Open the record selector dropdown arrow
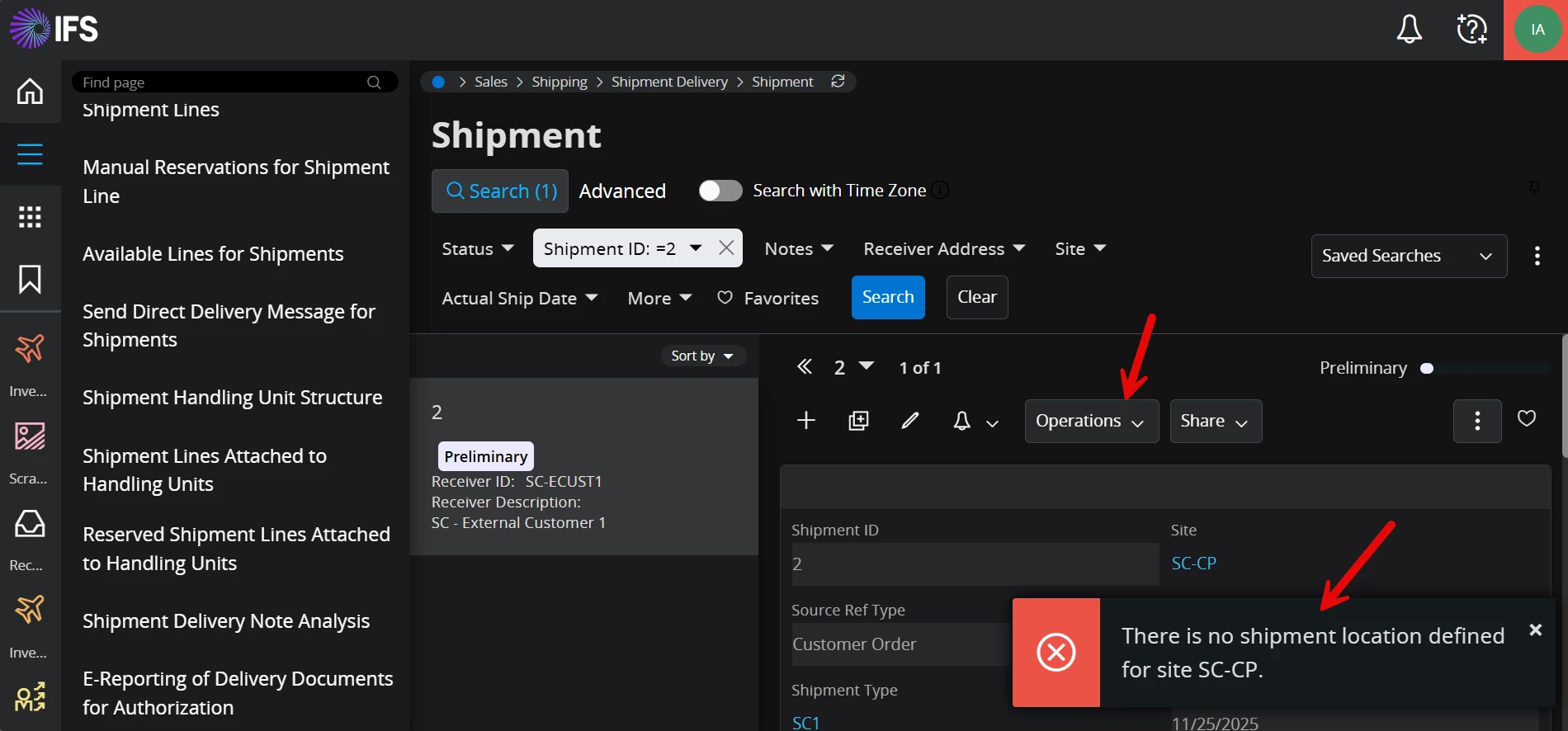The width and height of the screenshot is (1568, 731). 866,365
